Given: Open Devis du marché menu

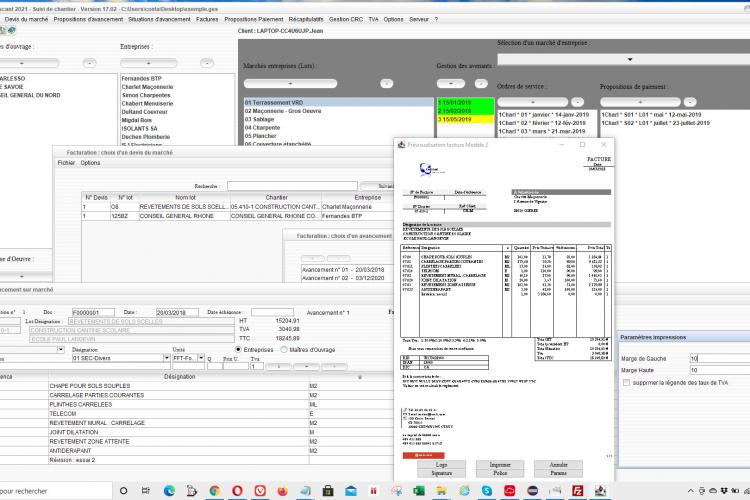Looking at the screenshot, I should click(26, 19).
